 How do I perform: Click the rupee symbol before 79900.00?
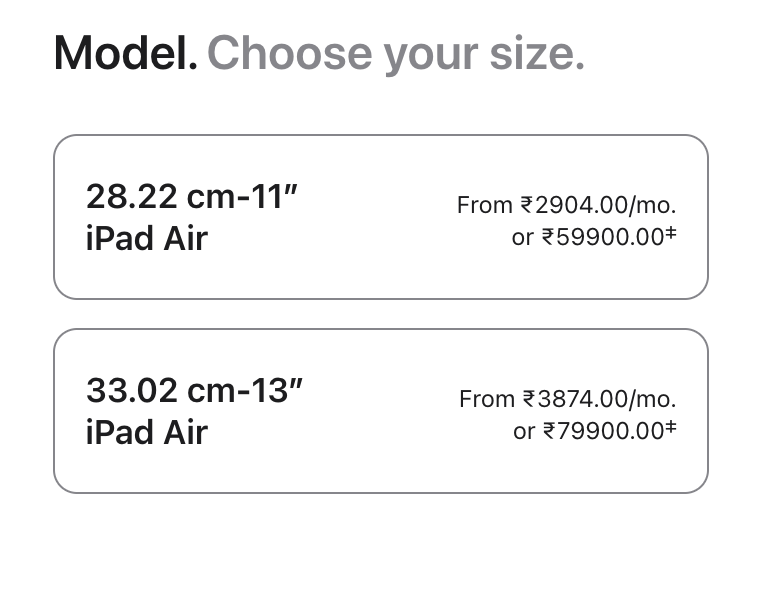[550, 432]
